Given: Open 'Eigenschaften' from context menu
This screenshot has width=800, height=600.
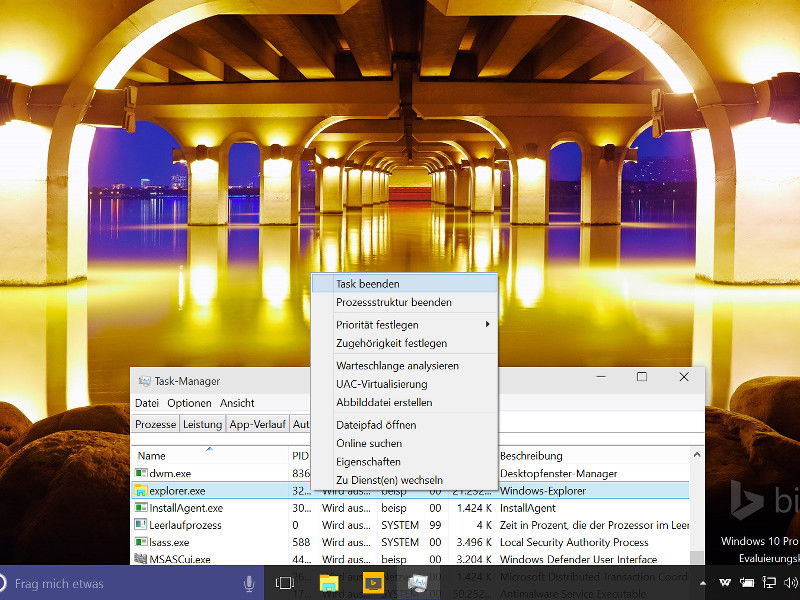Looking at the screenshot, I should [x=404, y=461].
